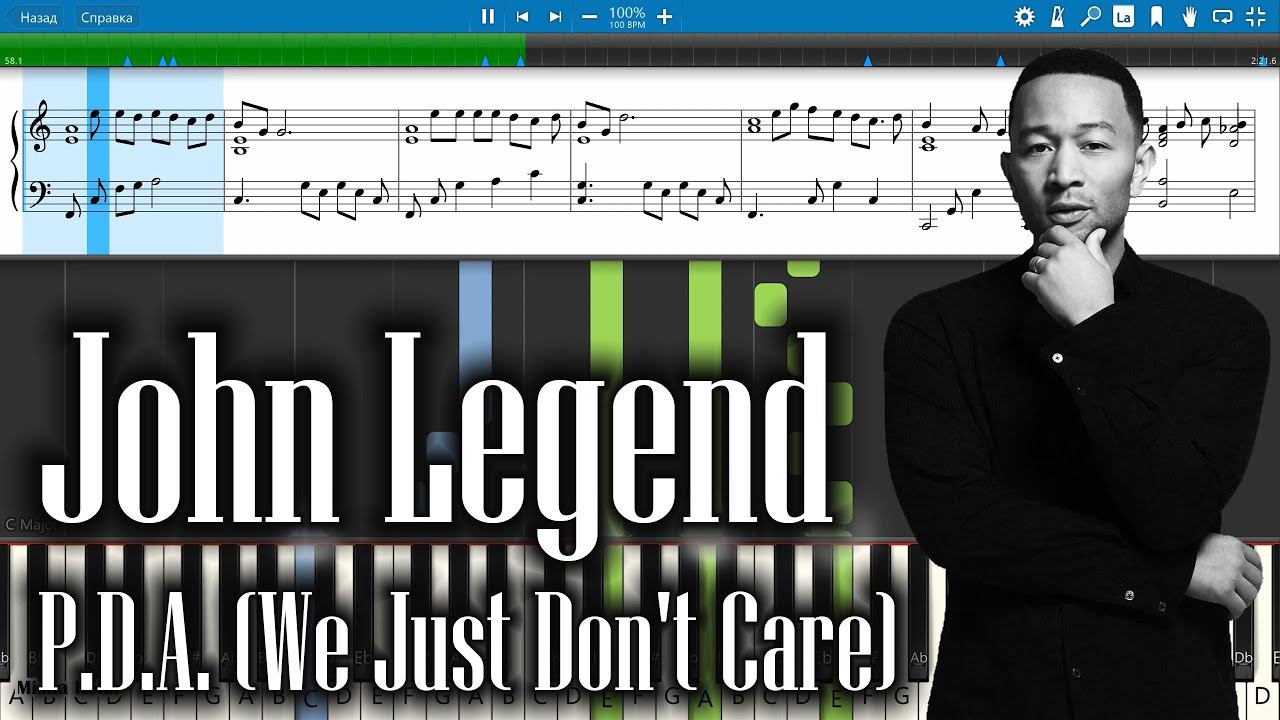Screen dimensions: 1280x720
Task: Jump back to previous section
Action: (522, 16)
